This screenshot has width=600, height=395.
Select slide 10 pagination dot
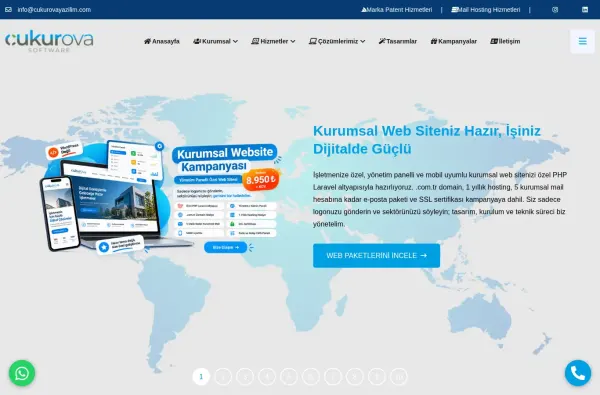coord(399,377)
